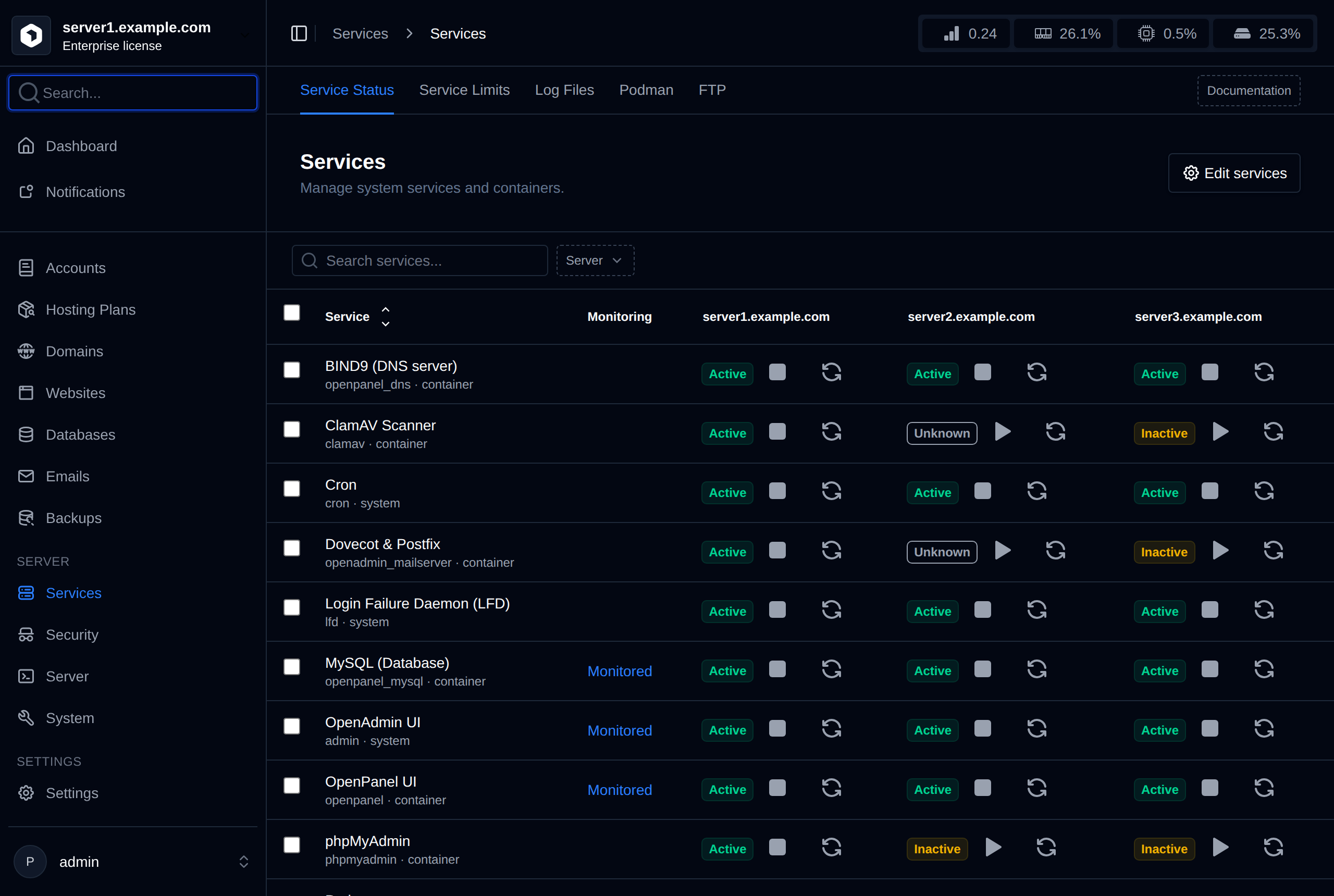Click the Edit services button
The width and height of the screenshot is (1334, 896).
1234,173
